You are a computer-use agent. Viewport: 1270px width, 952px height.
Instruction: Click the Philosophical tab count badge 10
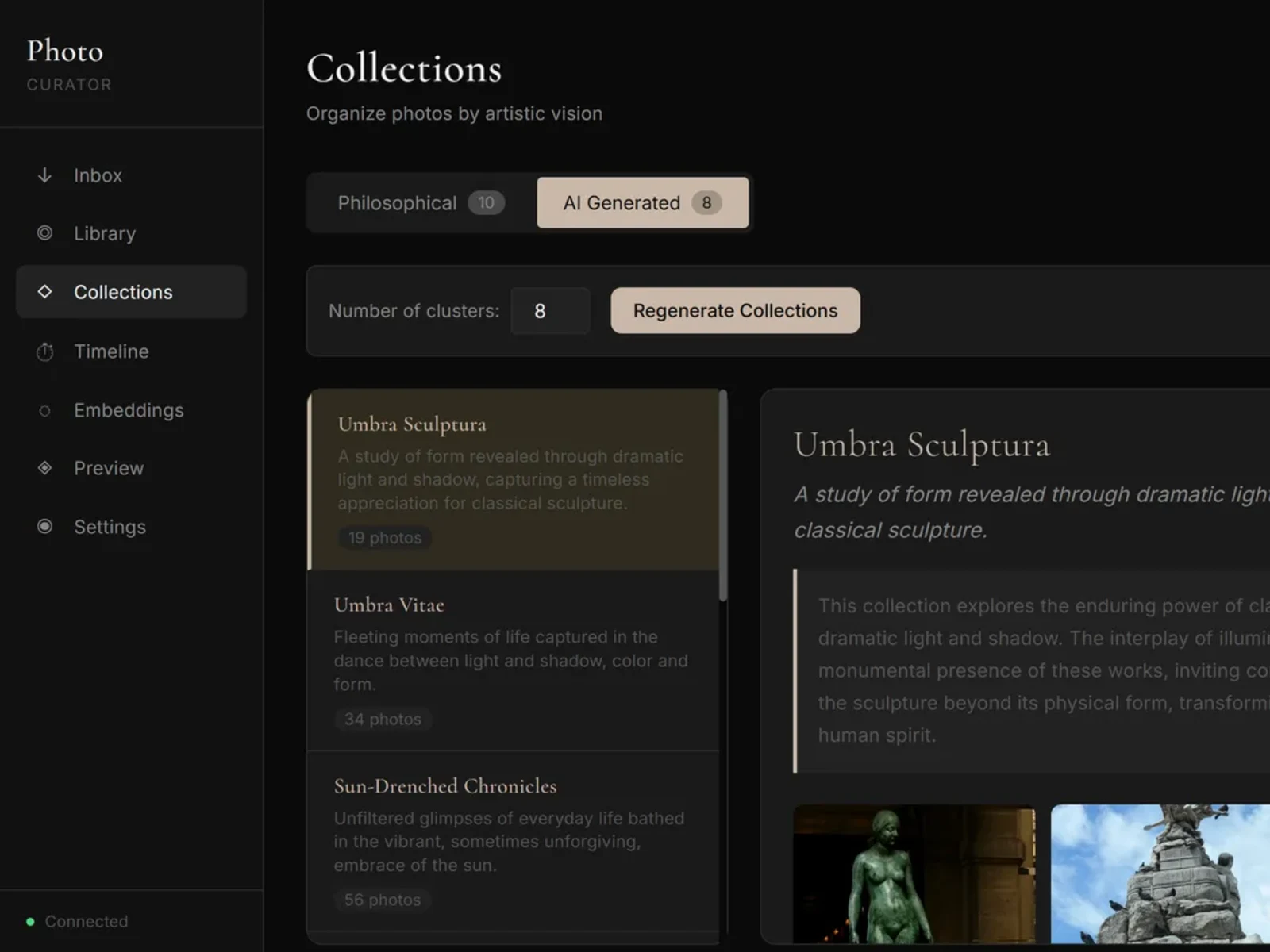pos(486,203)
